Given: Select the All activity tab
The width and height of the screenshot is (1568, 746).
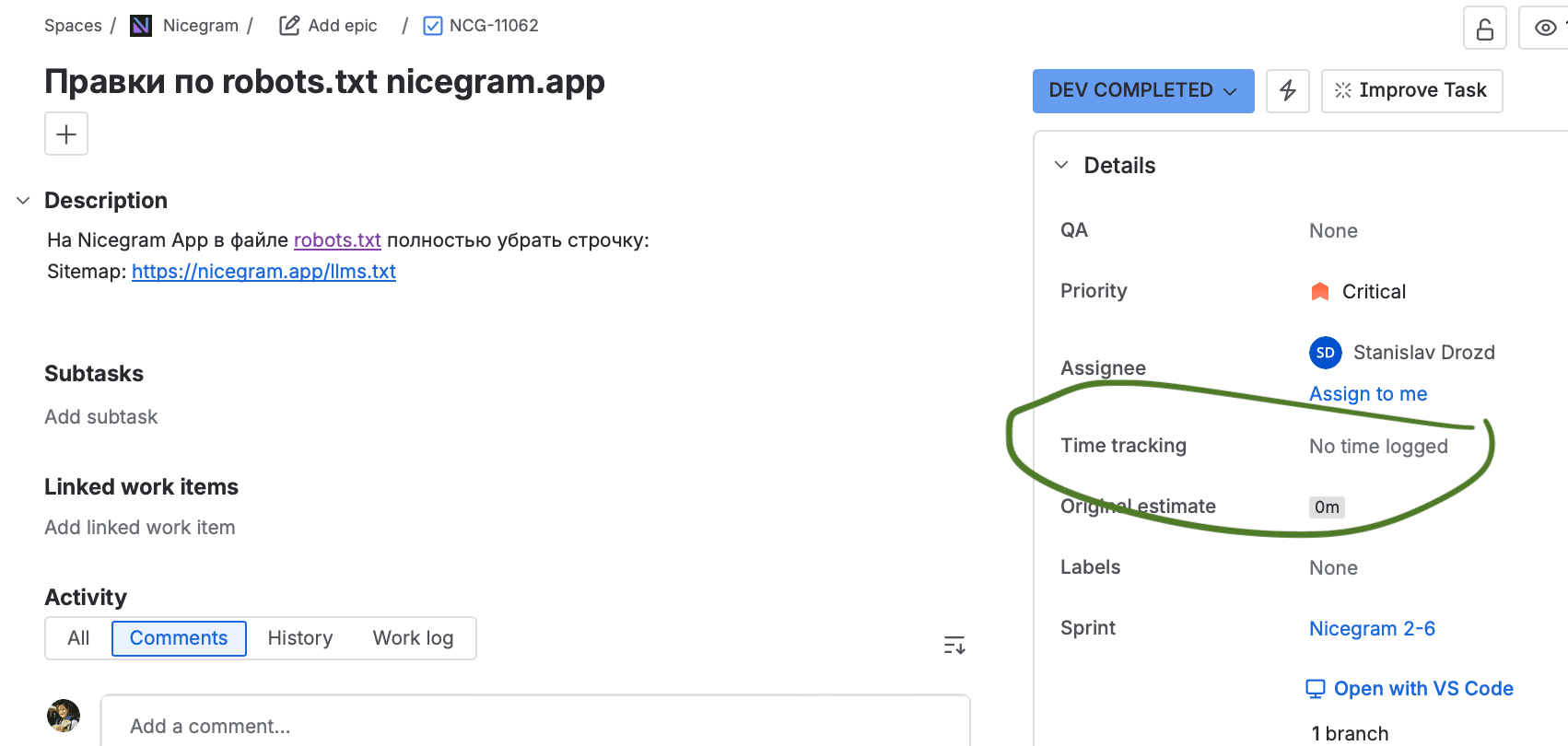Looking at the screenshot, I should (78, 638).
